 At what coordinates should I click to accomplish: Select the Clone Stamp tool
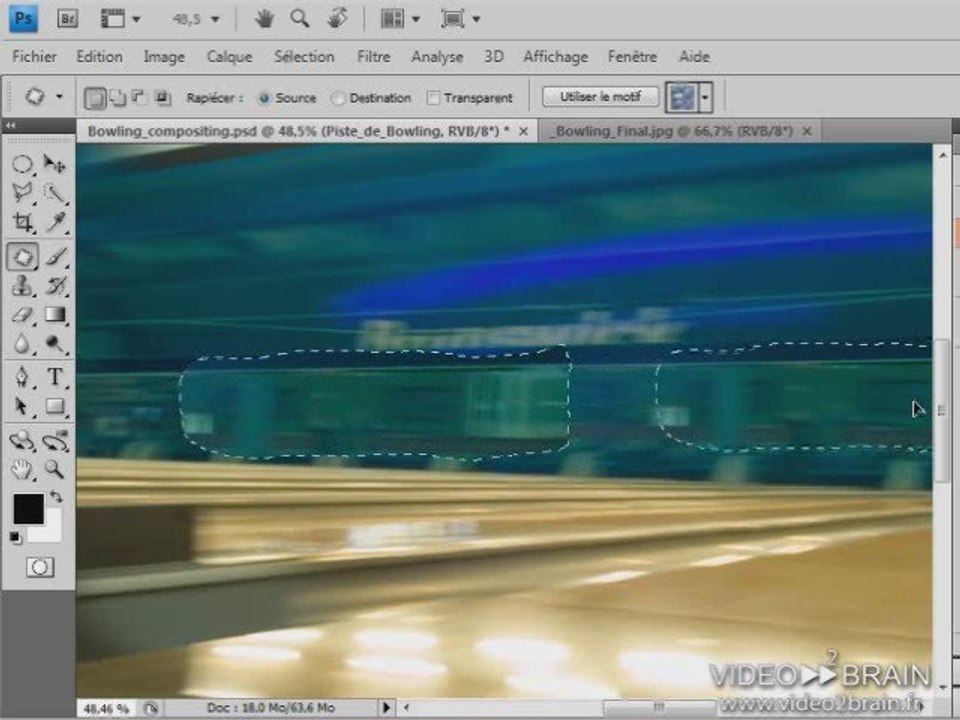[x=23, y=285]
